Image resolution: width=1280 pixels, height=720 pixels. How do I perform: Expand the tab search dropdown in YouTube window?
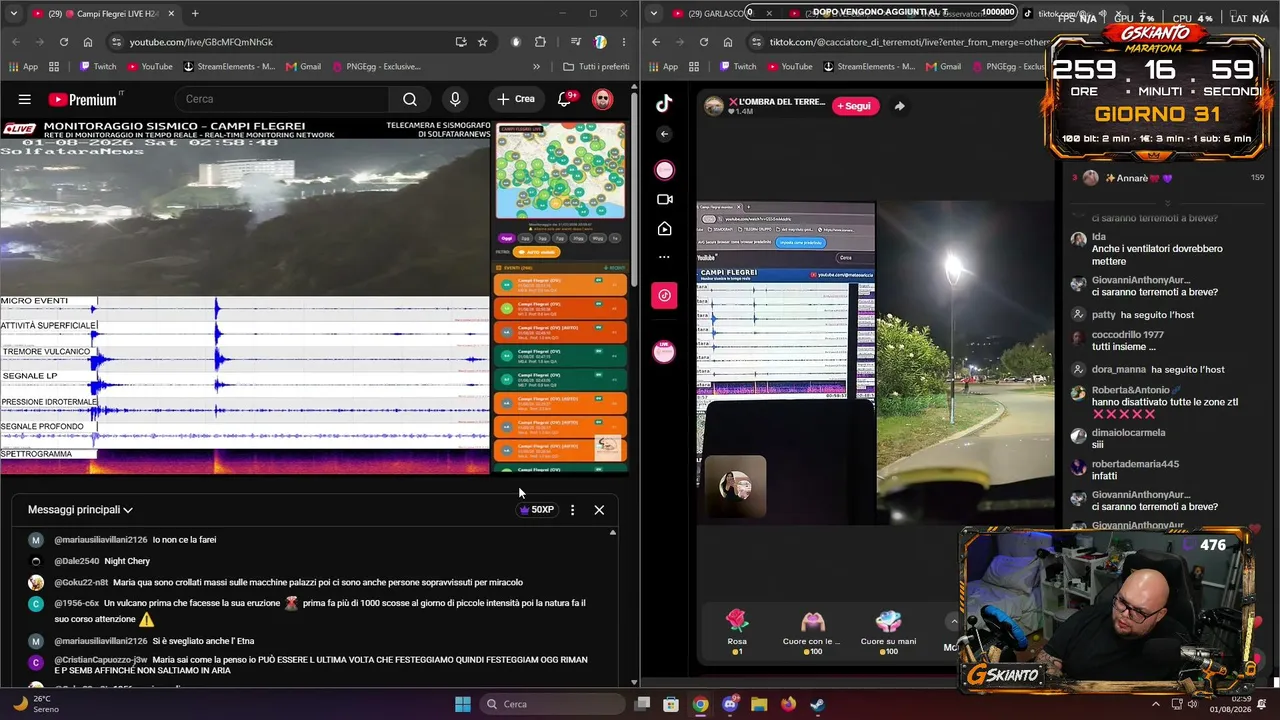coord(14,14)
